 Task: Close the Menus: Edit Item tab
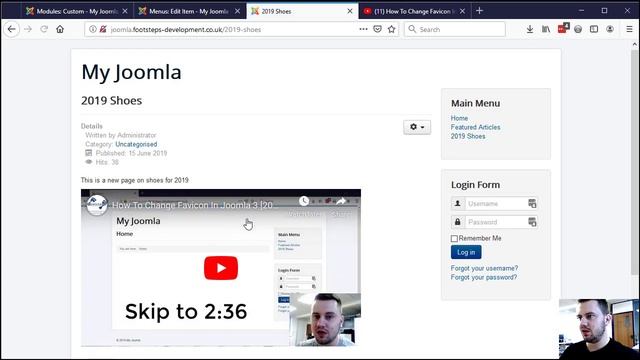237,11
